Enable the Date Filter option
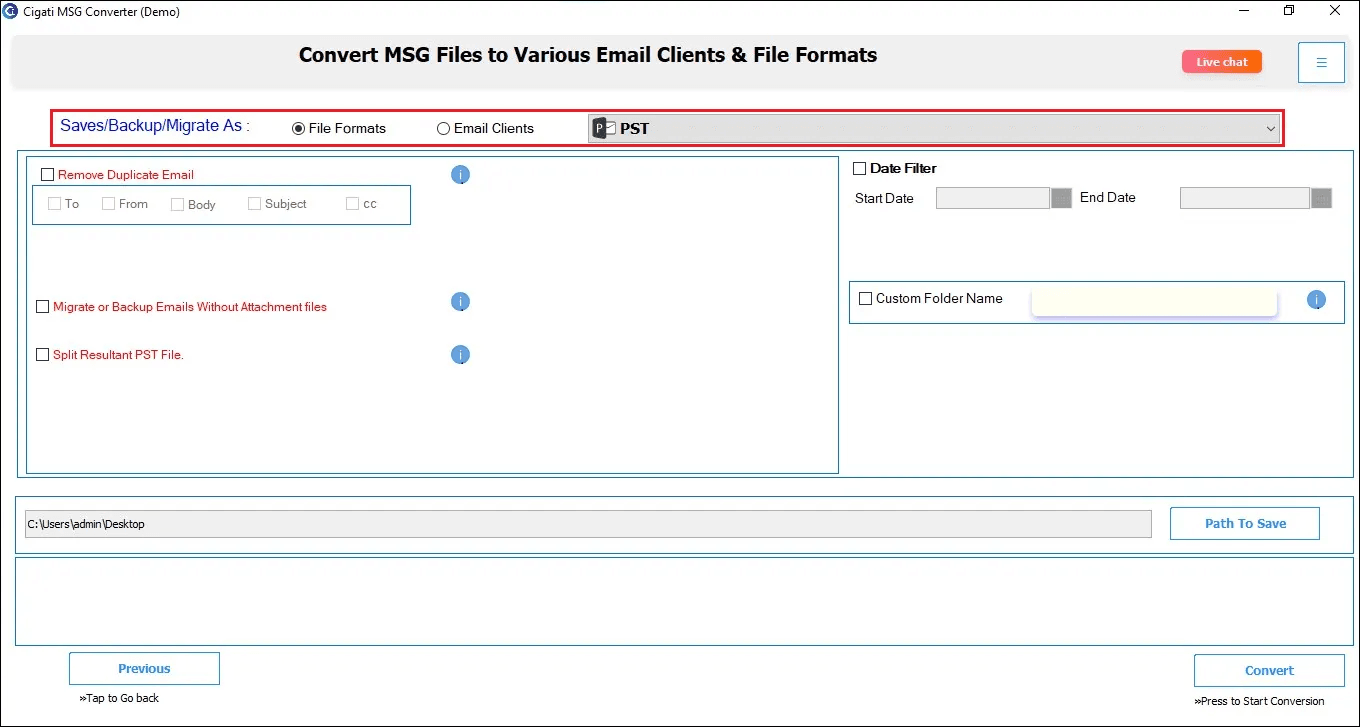Screen dimensions: 1360x727 coord(858,168)
